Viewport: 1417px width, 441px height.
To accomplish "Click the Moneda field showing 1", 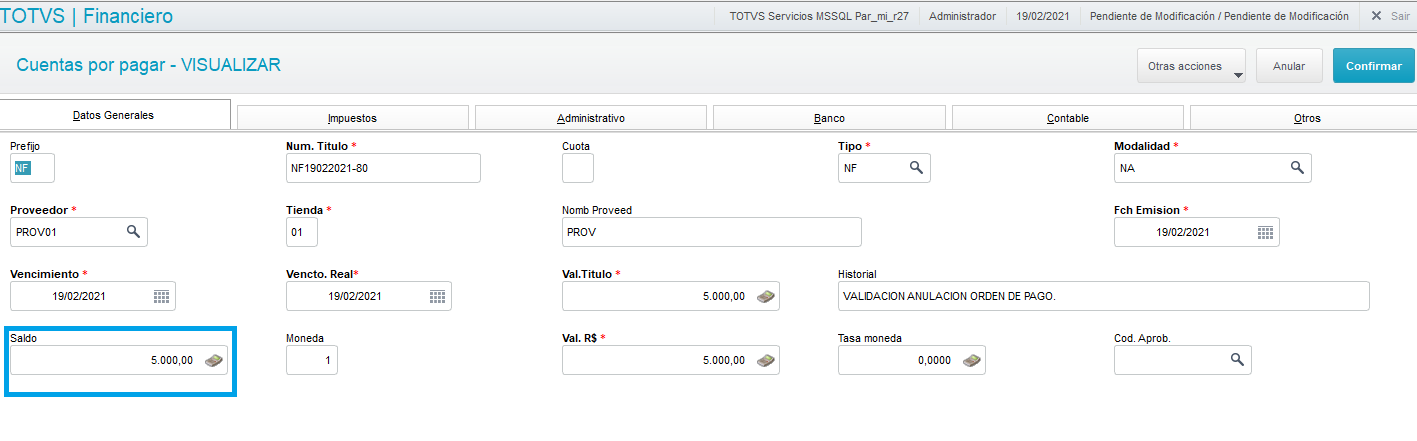I will coord(312,360).
